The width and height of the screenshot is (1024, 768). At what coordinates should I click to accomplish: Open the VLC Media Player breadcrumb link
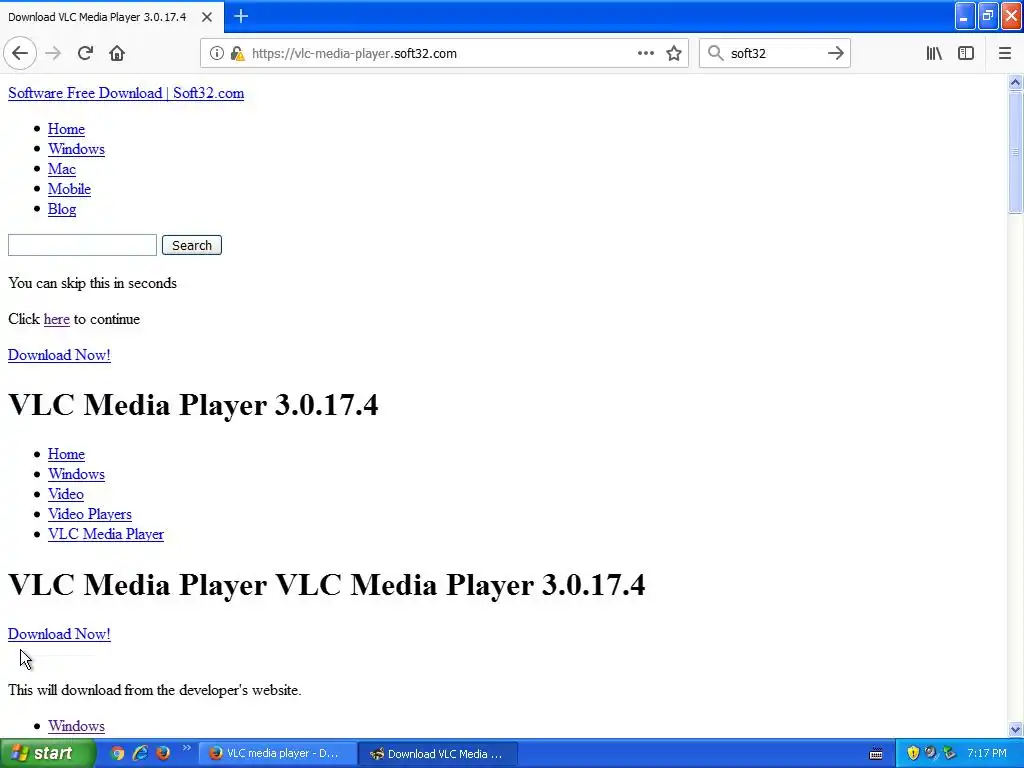[106, 534]
